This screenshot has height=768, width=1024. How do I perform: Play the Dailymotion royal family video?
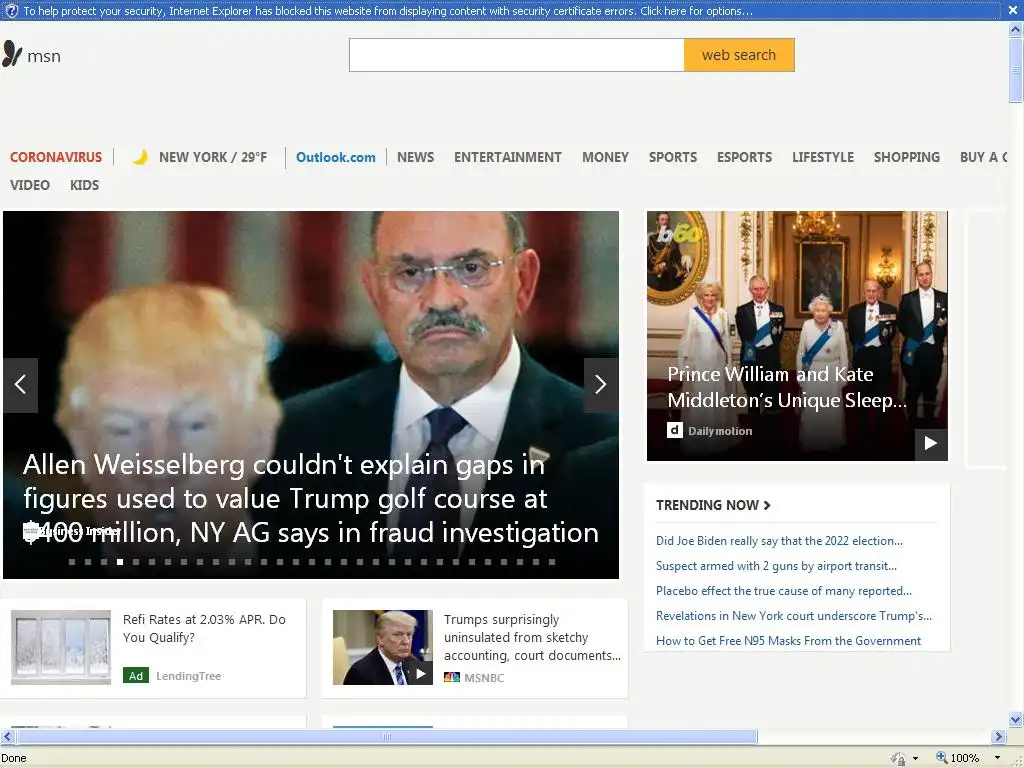(x=931, y=444)
